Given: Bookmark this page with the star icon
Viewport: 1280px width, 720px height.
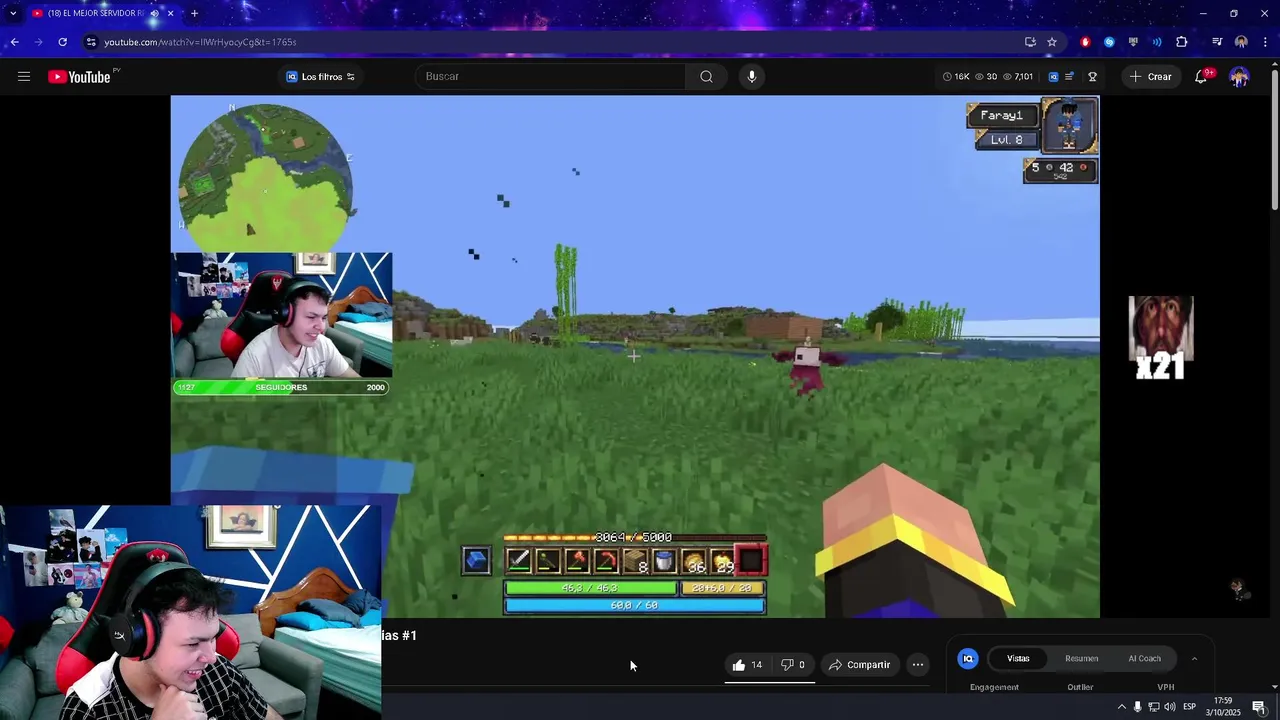Looking at the screenshot, I should 1052,42.
